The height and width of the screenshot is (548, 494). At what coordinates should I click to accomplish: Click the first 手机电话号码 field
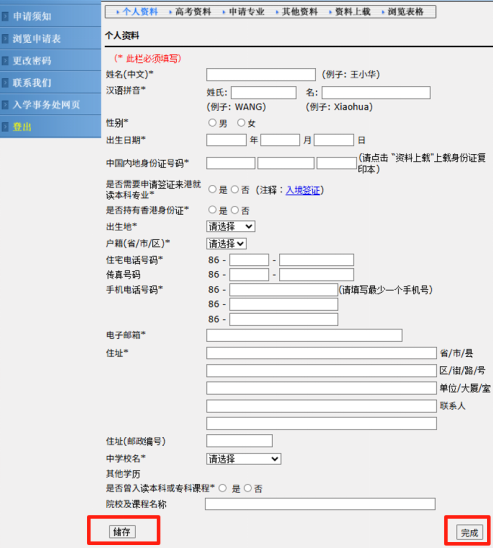click(x=284, y=290)
